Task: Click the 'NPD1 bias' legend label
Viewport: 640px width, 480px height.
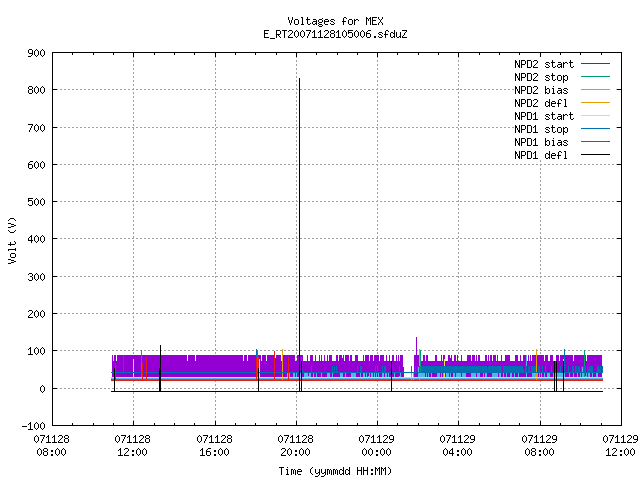Action: coord(541,142)
